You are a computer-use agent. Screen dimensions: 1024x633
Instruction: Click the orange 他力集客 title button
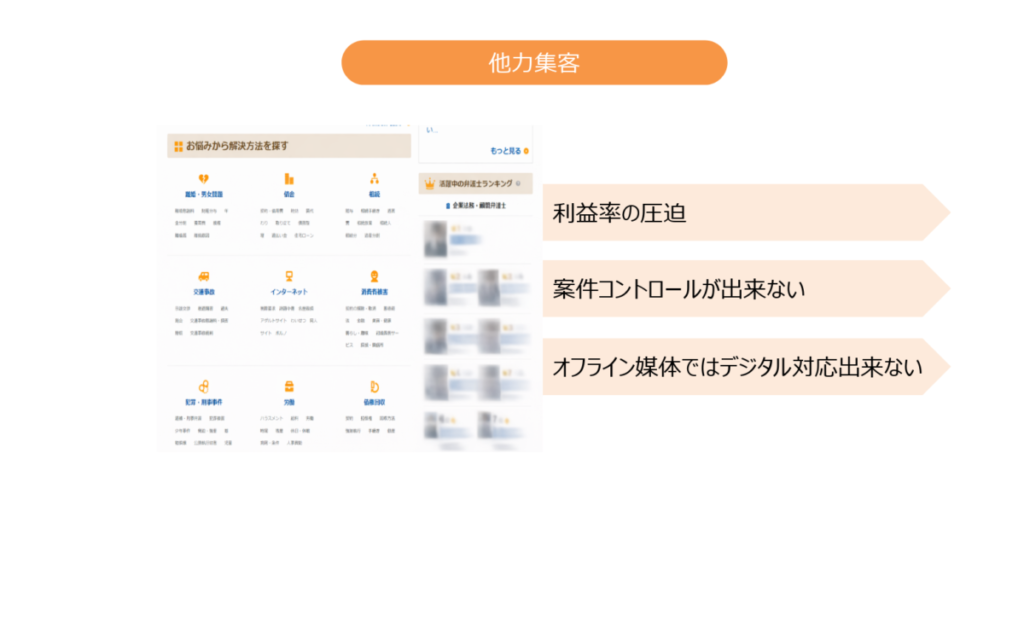click(534, 63)
